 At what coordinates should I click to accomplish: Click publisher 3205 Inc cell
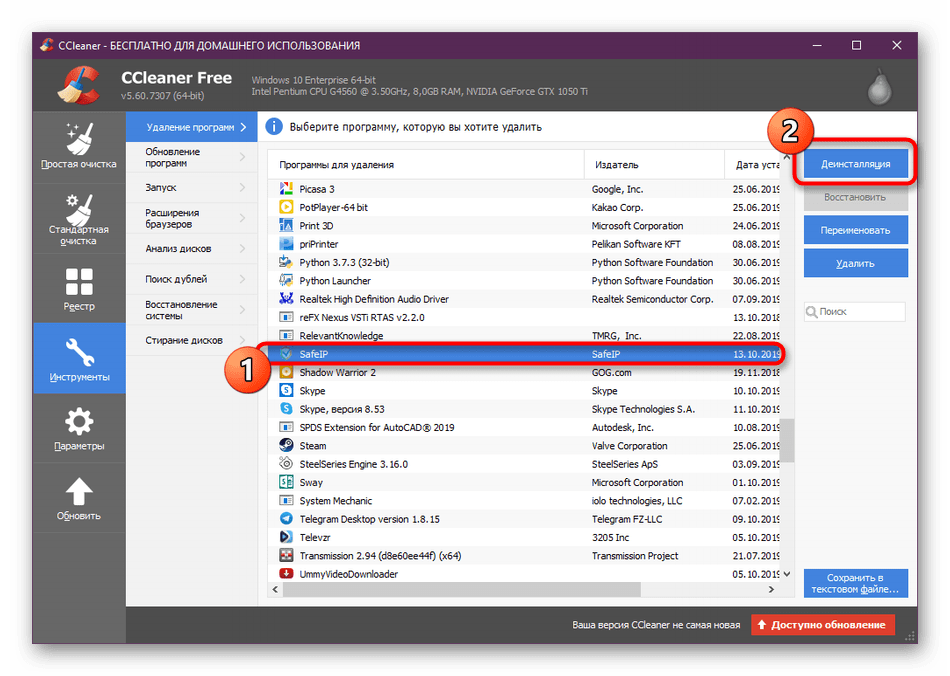point(611,537)
